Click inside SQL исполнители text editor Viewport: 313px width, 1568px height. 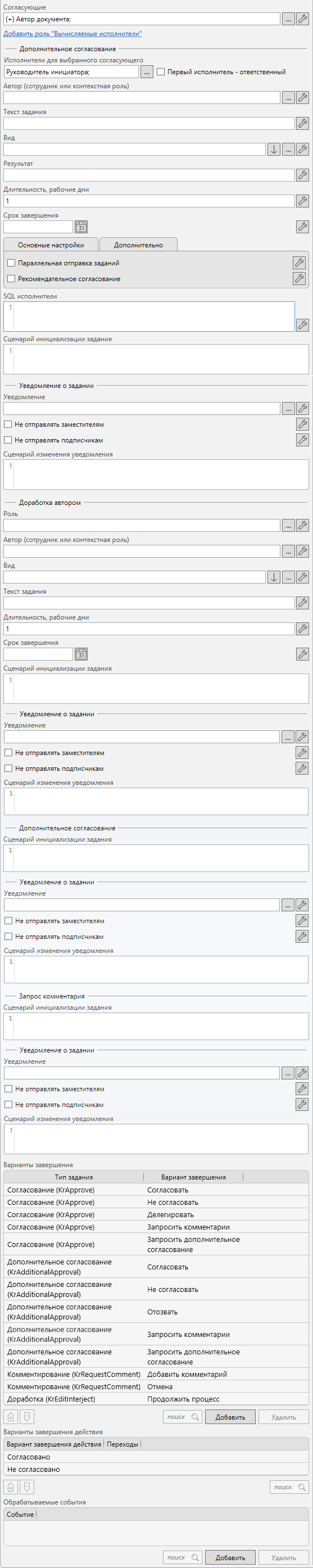click(x=149, y=317)
